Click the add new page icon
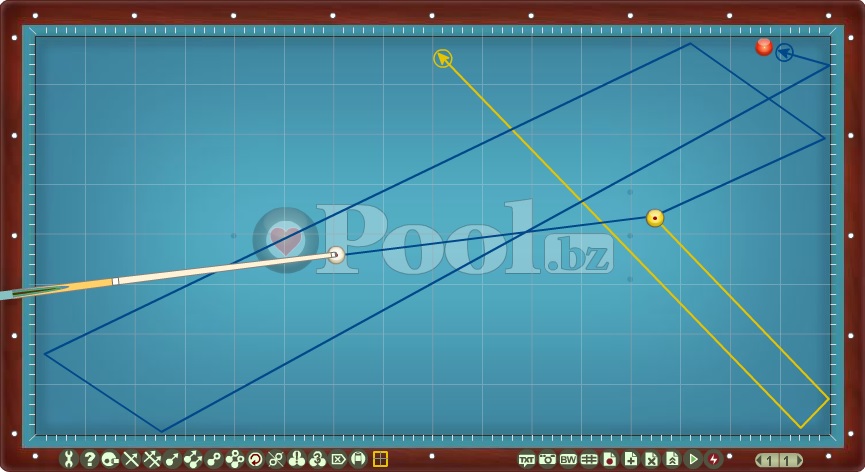Viewport: 865px width, 472px height. [x=631, y=460]
